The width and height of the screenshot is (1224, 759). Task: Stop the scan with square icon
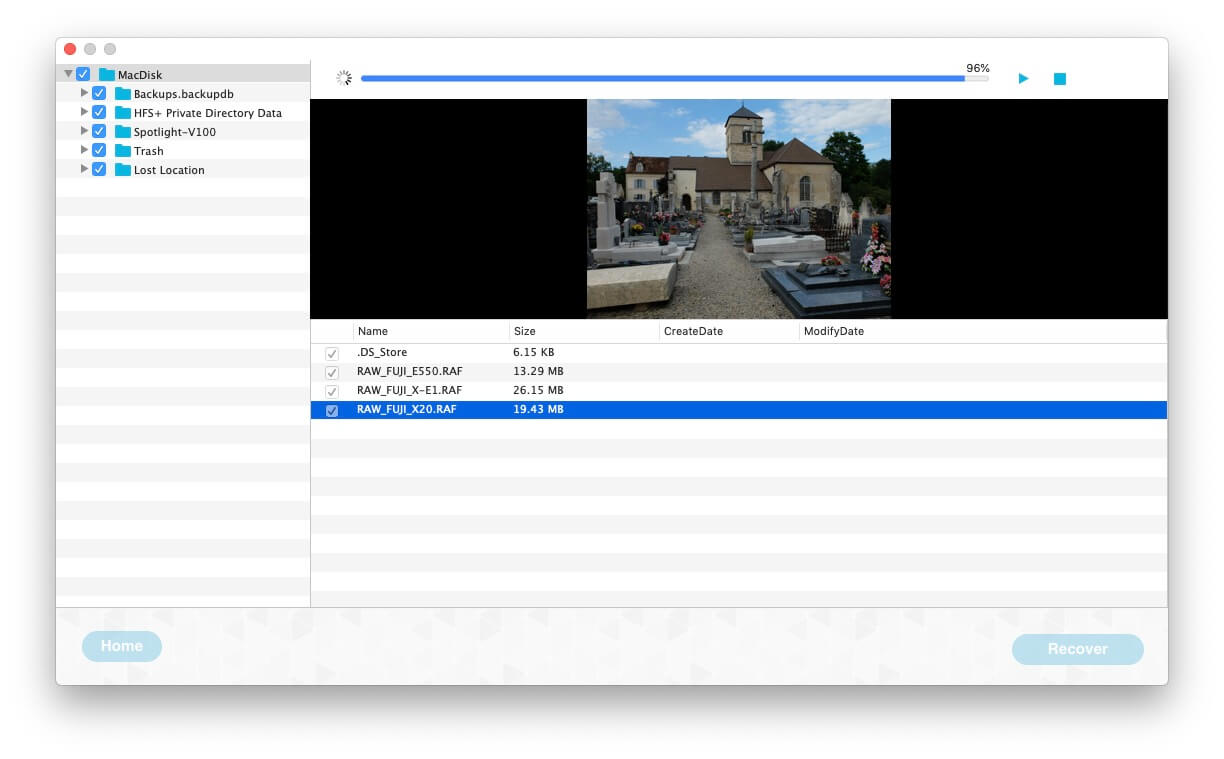pyautogui.click(x=1060, y=78)
